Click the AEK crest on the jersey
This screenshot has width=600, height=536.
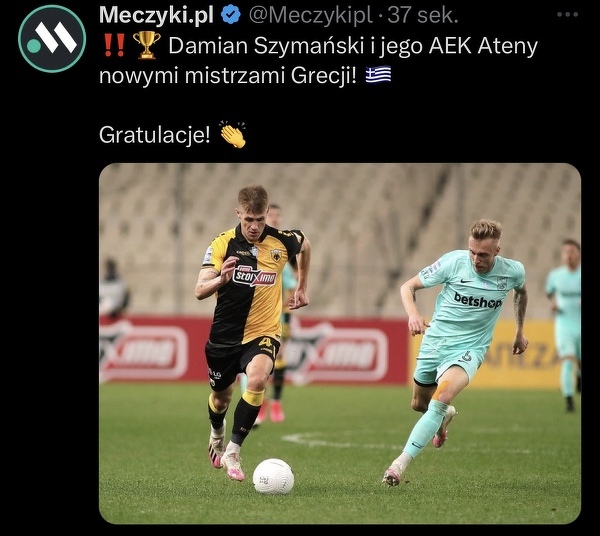click(x=276, y=255)
